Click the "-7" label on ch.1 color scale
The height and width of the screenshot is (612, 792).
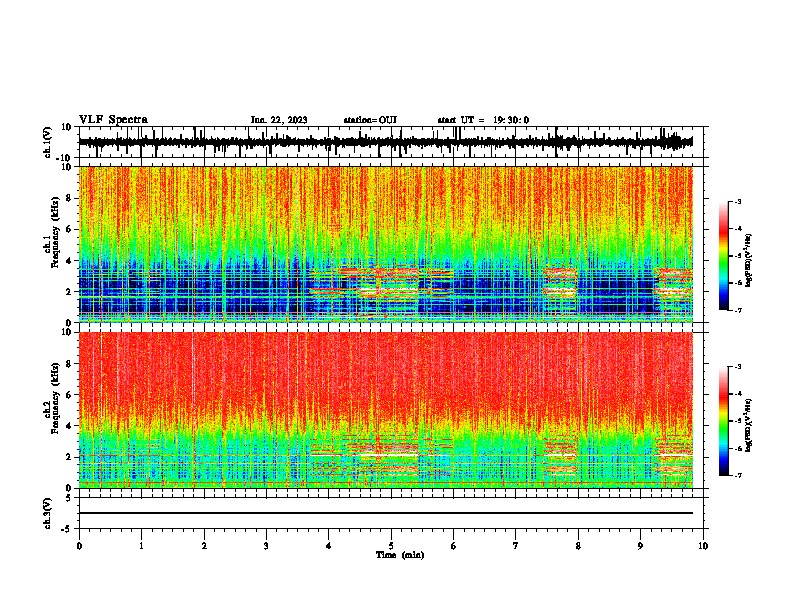(x=738, y=310)
